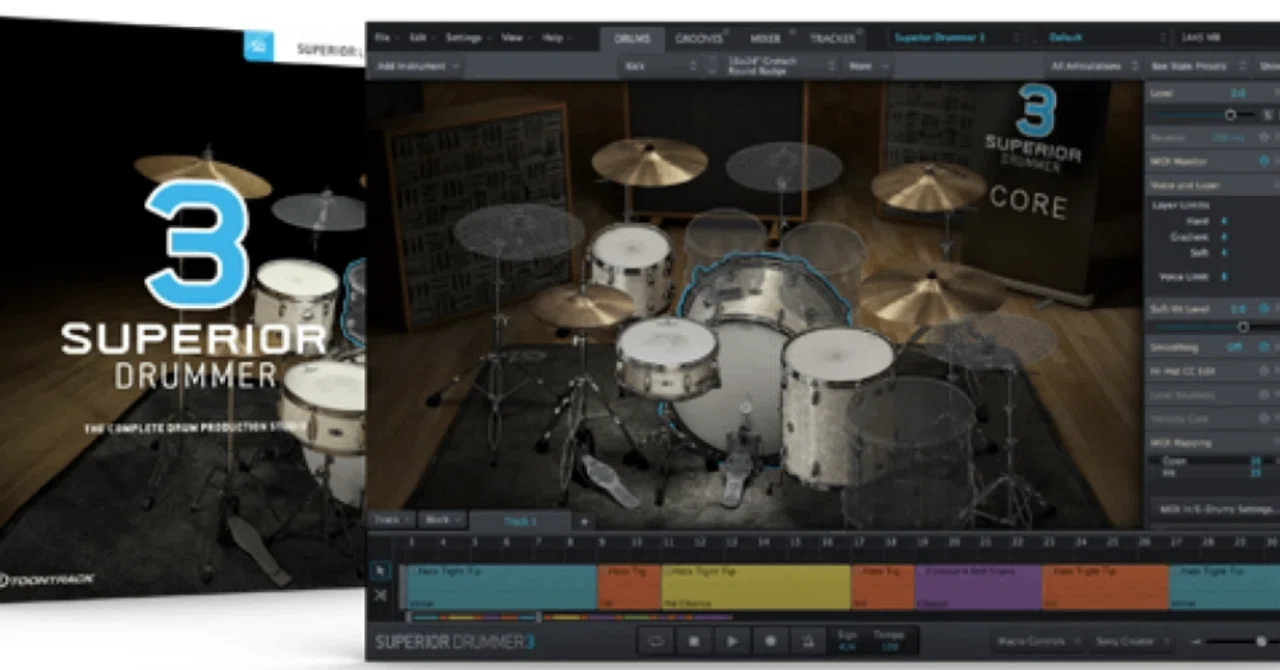Expand the Voice and Layer section

tap(1212, 185)
